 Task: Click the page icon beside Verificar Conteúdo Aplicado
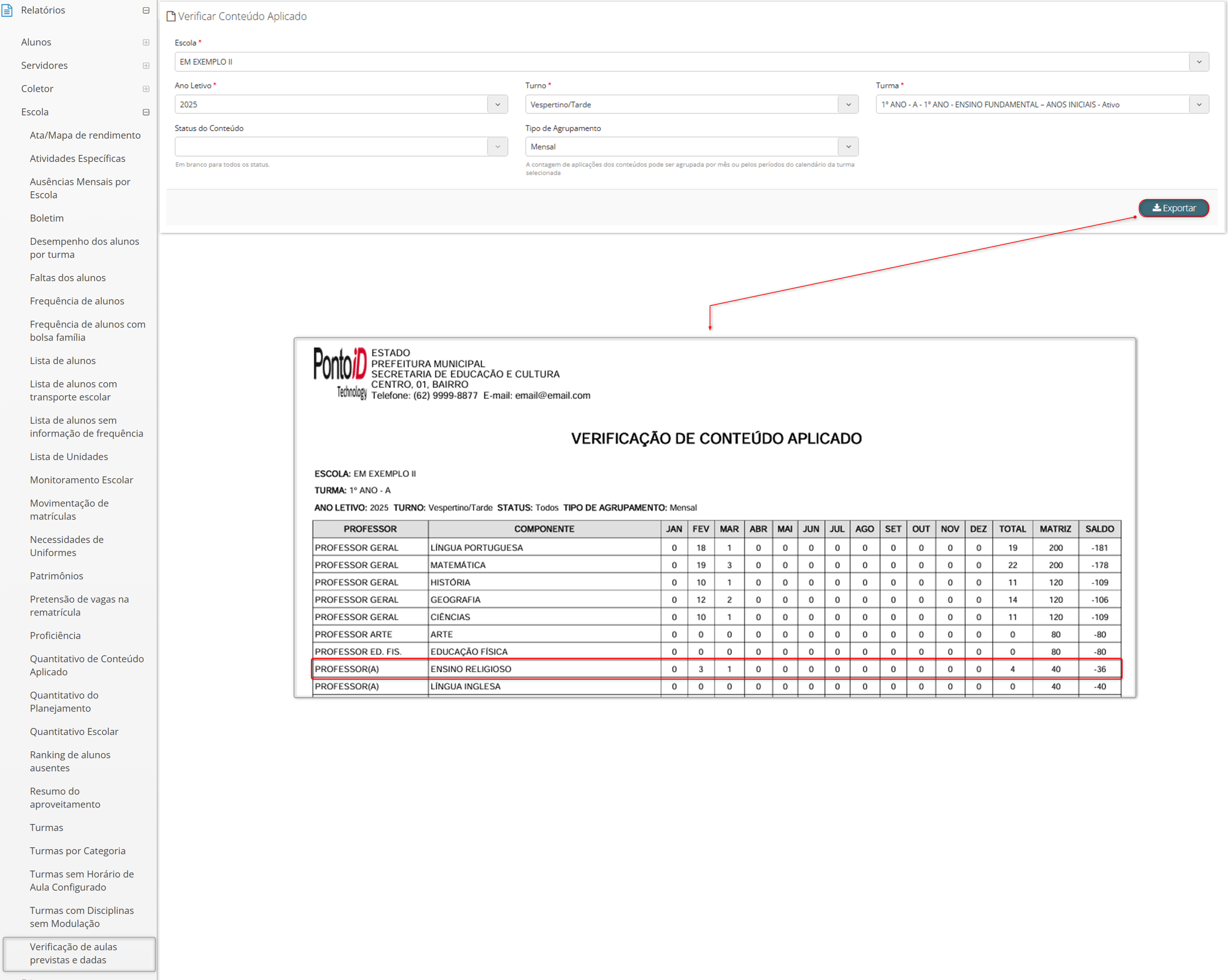(170, 16)
